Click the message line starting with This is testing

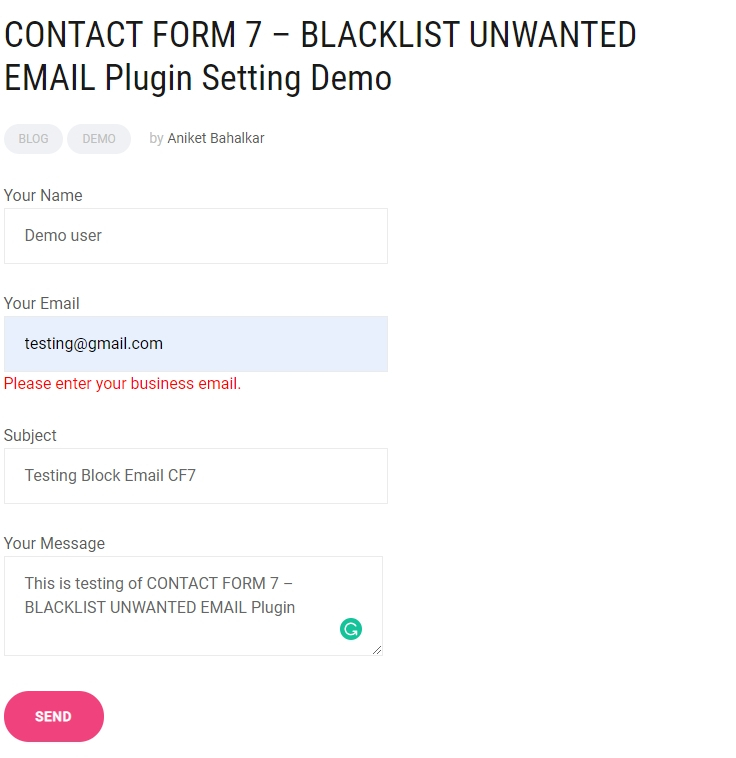tap(159, 583)
